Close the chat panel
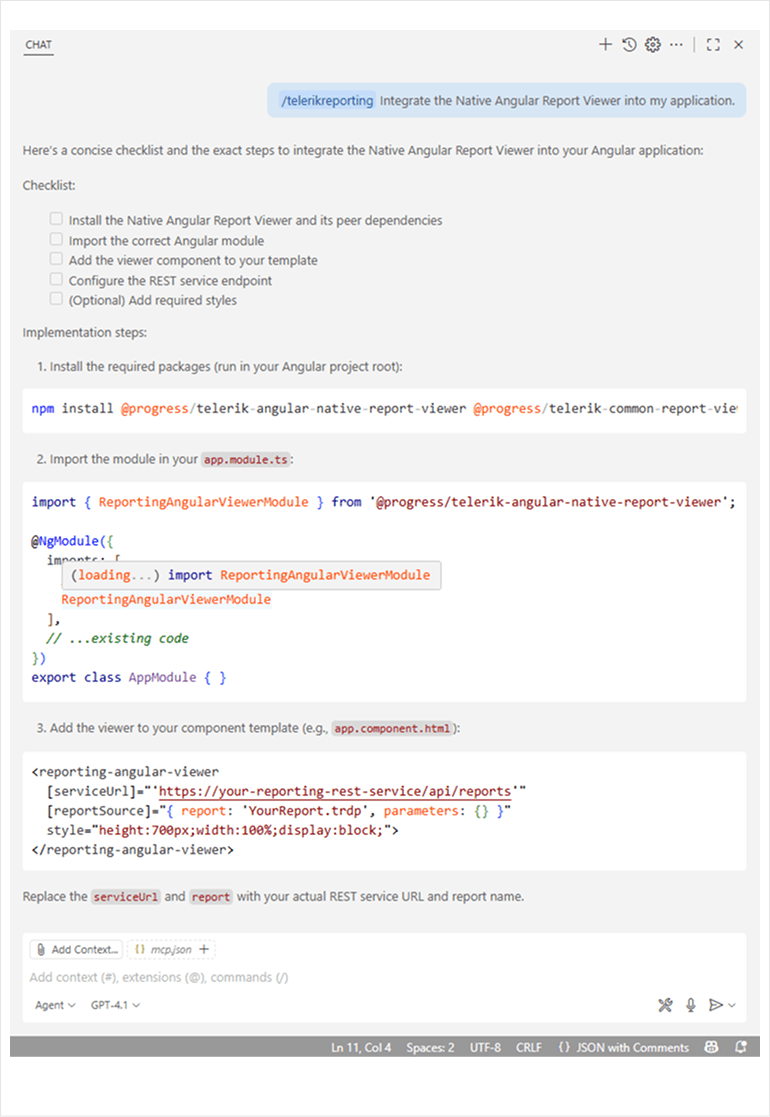770x1117 pixels. click(x=739, y=45)
